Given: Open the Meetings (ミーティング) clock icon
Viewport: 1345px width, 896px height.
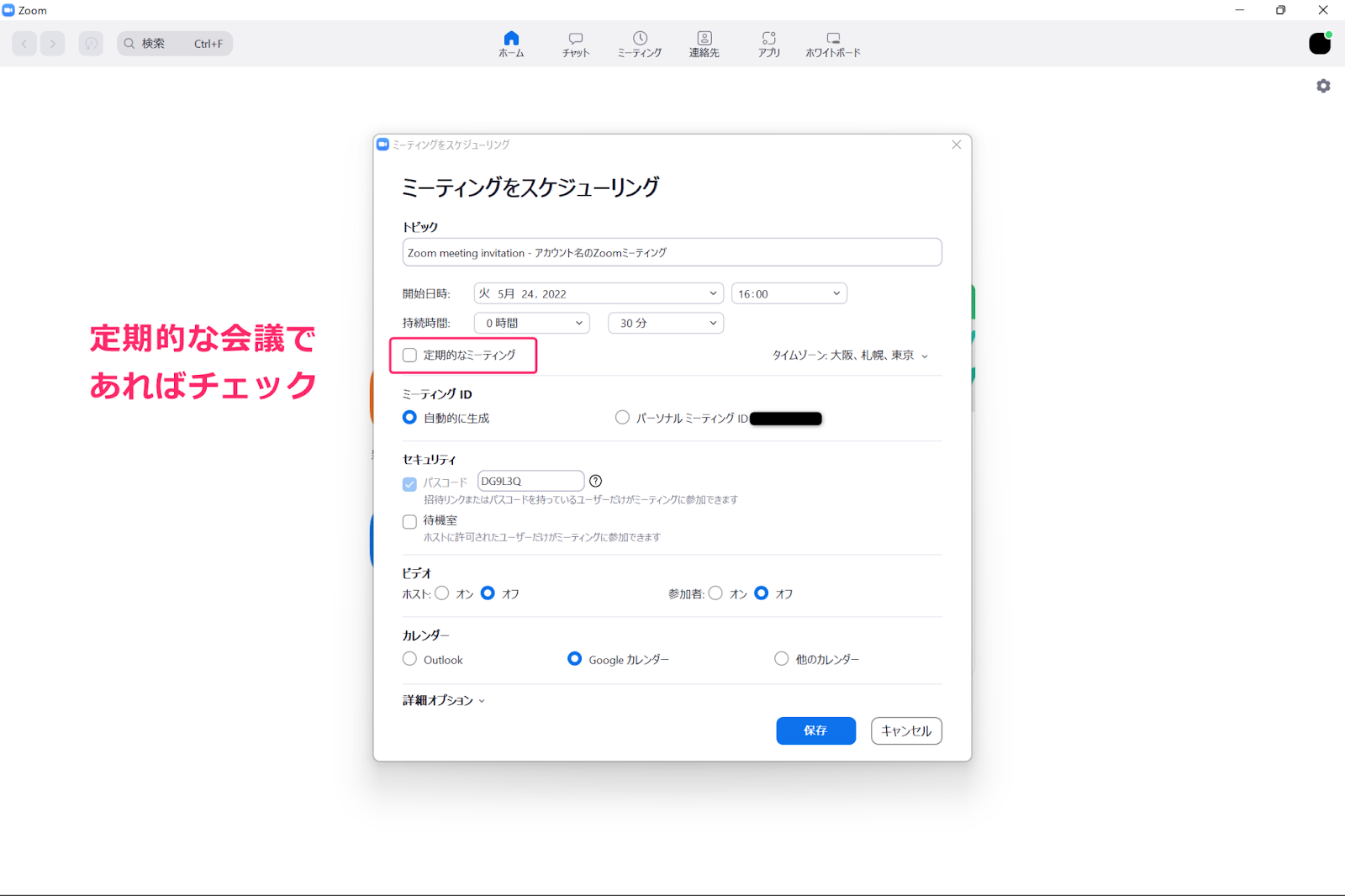Looking at the screenshot, I should [x=641, y=38].
